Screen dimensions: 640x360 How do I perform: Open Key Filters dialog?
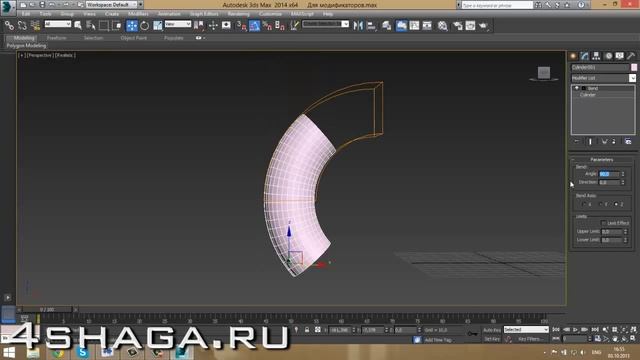pyautogui.click(x=530, y=339)
